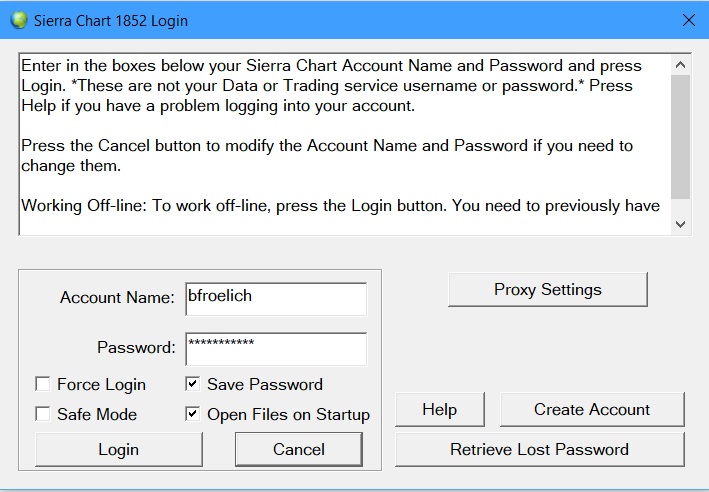
Task: Click the instructions scrollbar down arrow
Action: pos(681,224)
